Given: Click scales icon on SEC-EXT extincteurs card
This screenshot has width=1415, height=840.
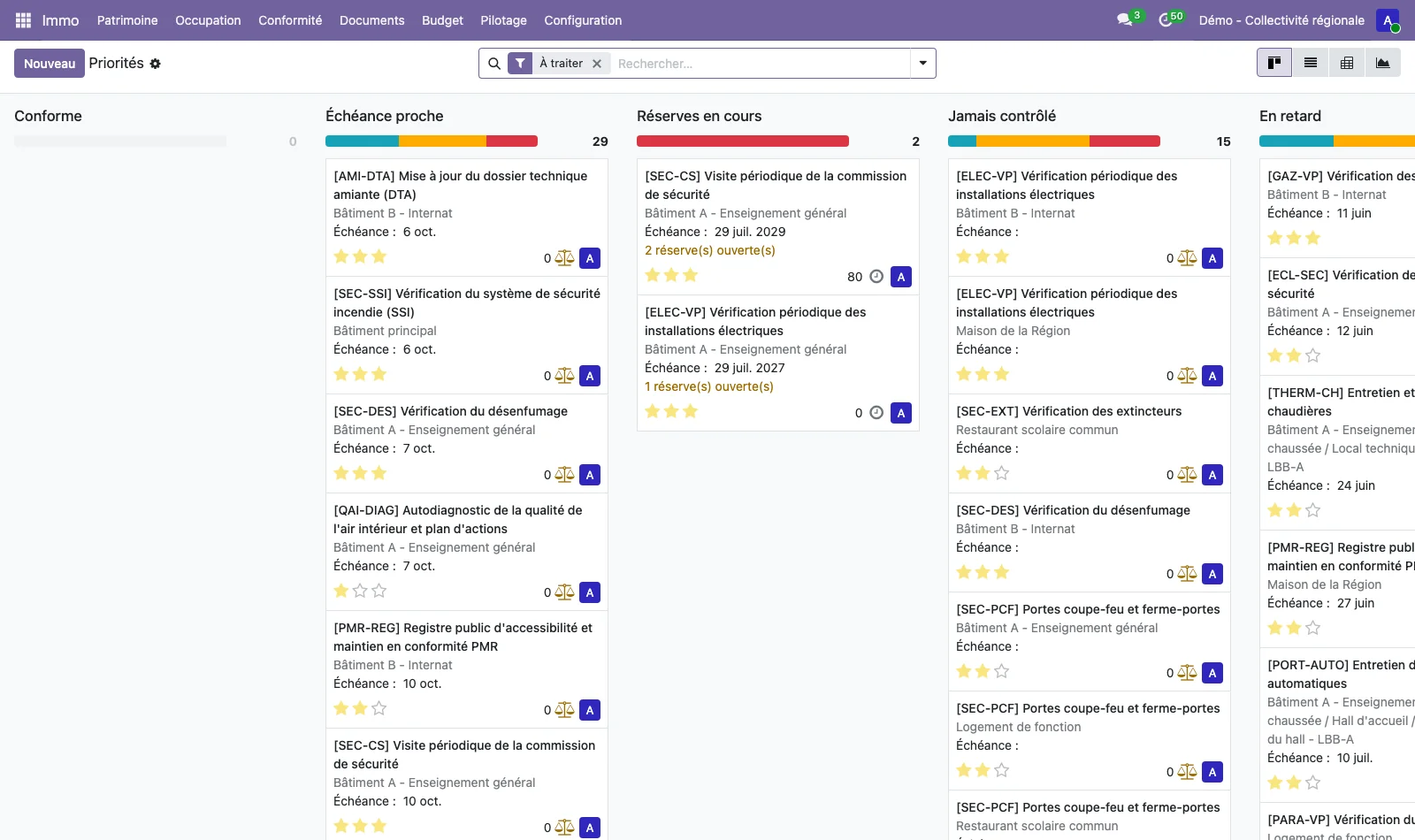Looking at the screenshot, I should 1187,475.
